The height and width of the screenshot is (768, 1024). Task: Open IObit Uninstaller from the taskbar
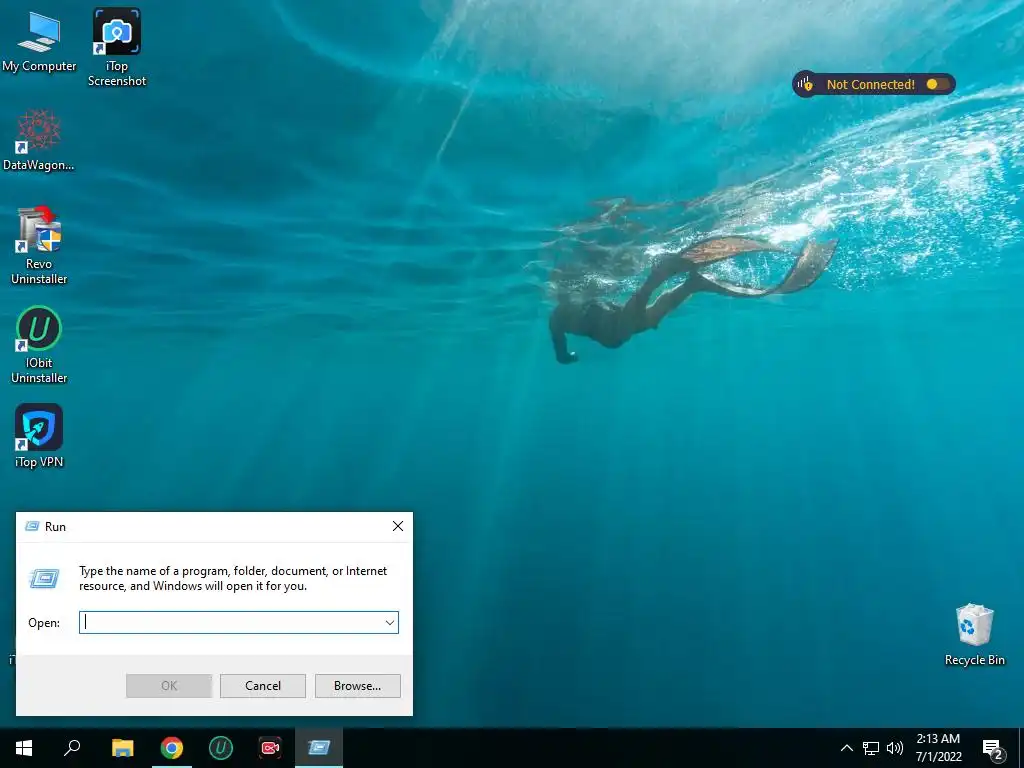221,748
